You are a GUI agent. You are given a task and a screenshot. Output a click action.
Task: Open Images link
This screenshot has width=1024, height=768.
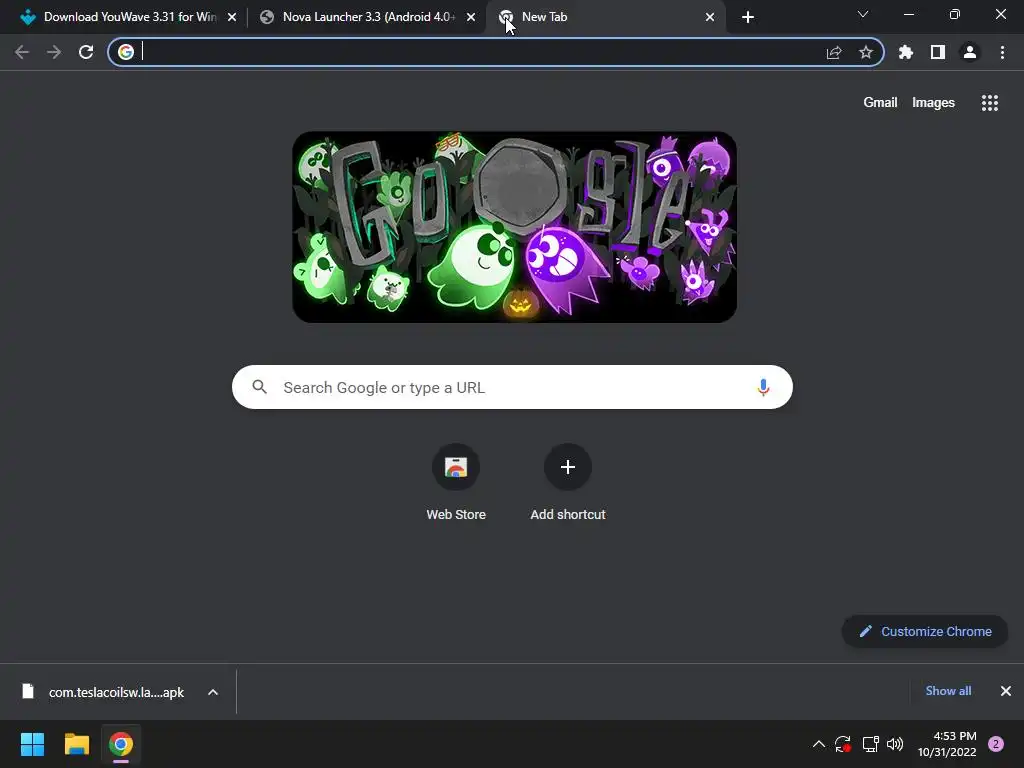(933, 103)
